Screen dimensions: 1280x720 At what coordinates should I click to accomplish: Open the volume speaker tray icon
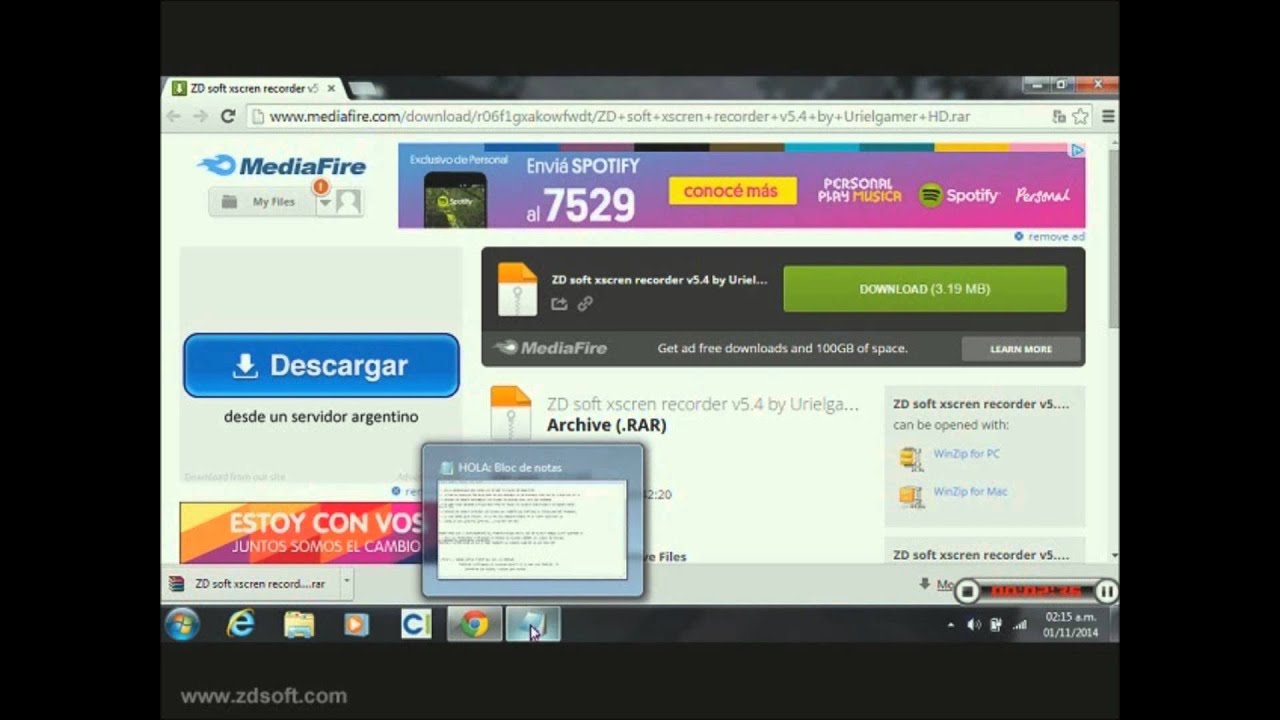(x=974, y=625)
